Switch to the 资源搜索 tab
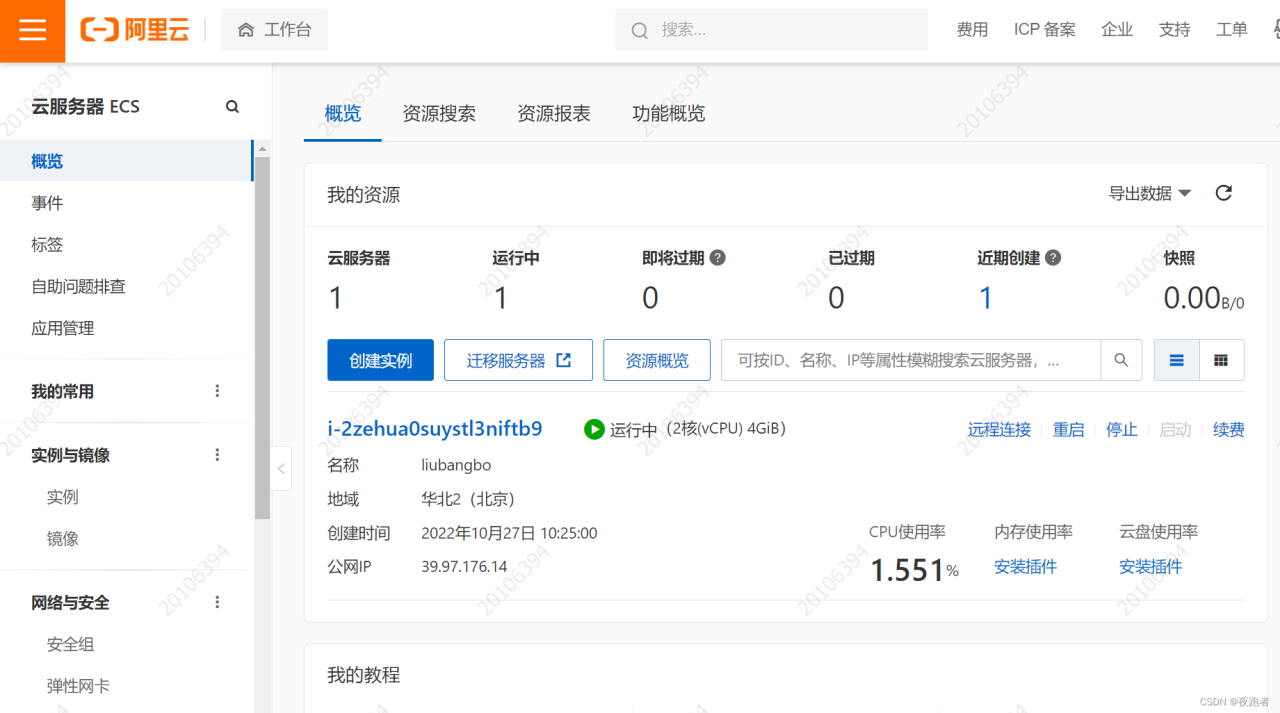 tap(439, 114)
